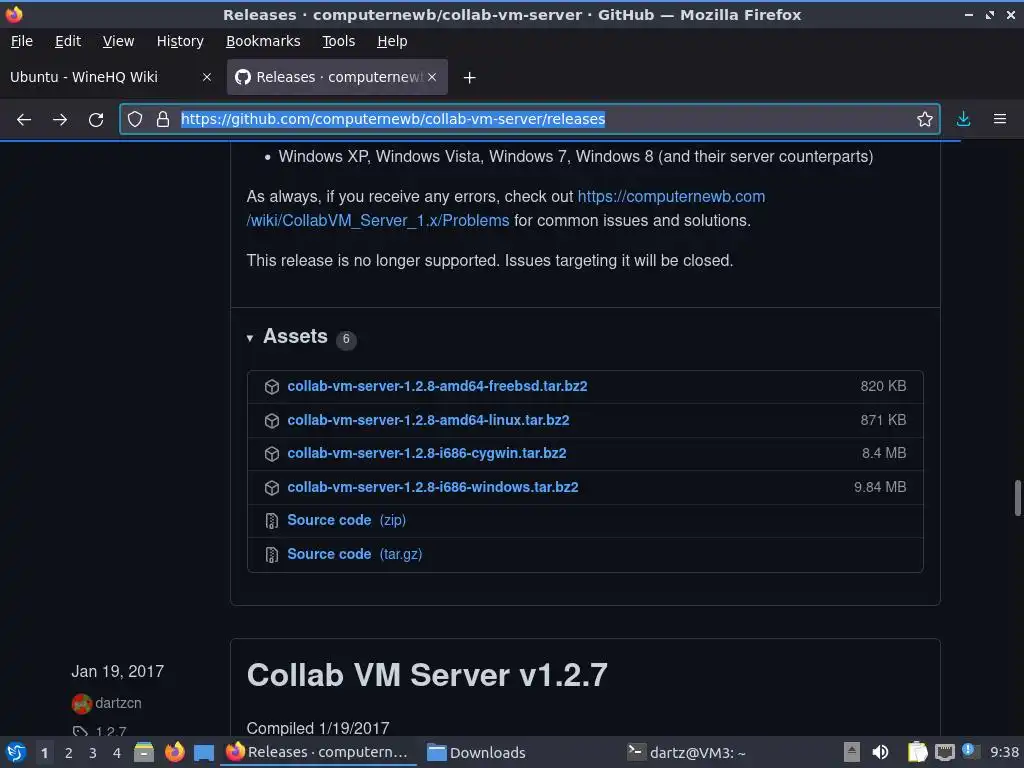Open the Collab VM Server v1.2.7 release title

coord(427,675)
